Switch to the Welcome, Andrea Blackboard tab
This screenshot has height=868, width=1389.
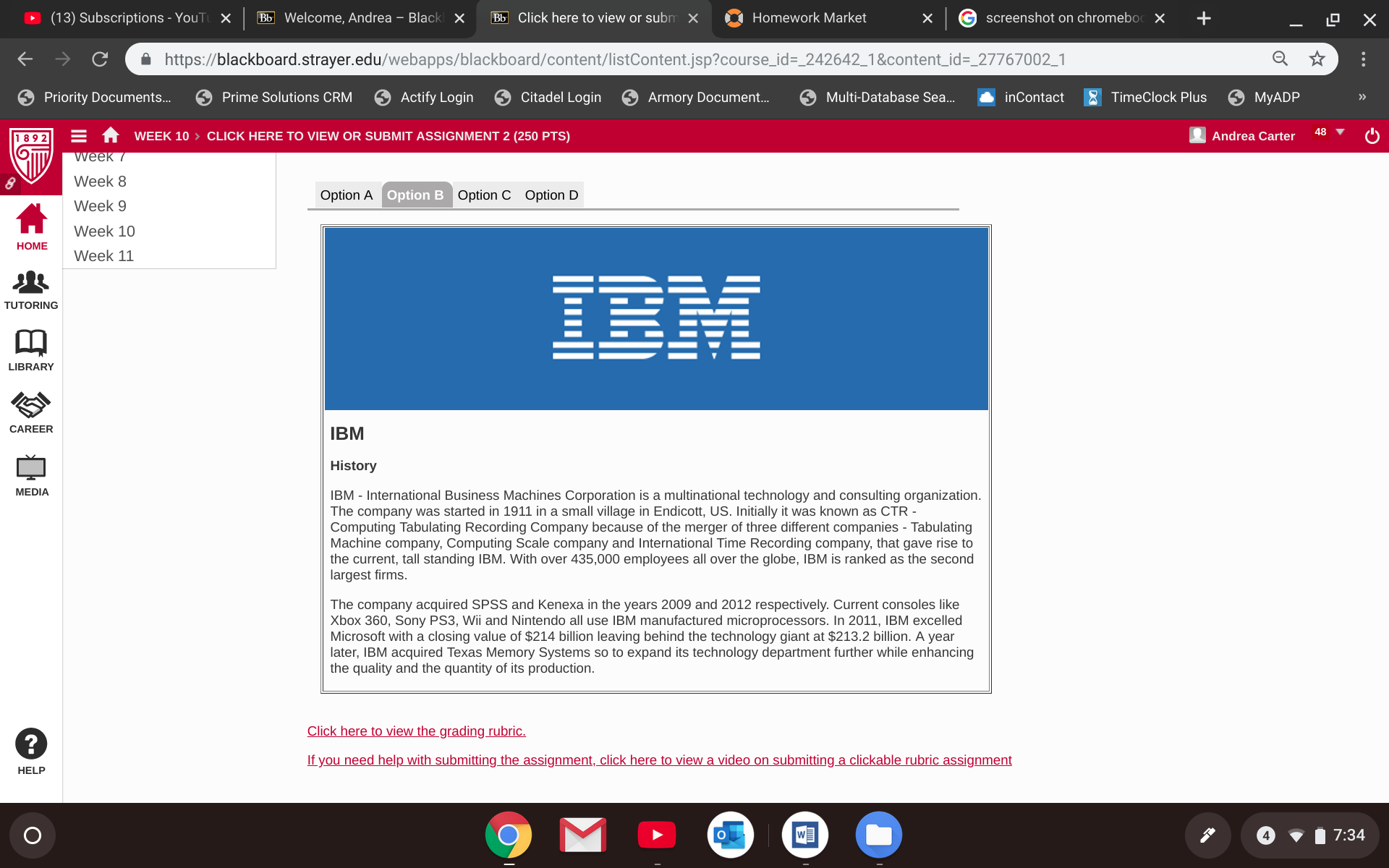tap(360, 18)
